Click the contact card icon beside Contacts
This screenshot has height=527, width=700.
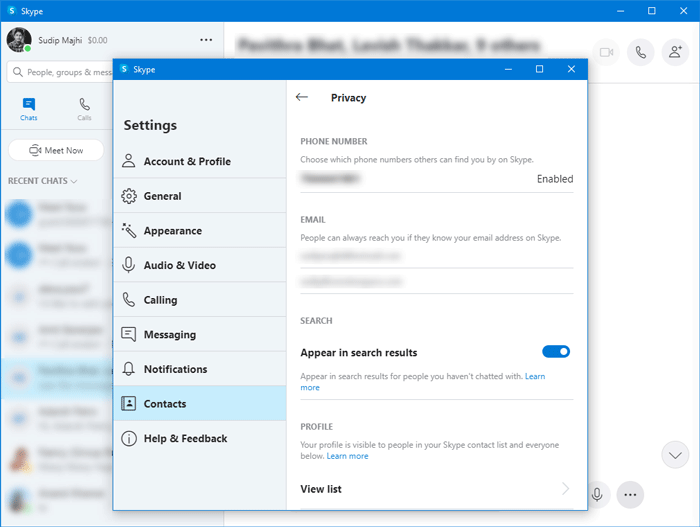tap(129, 403)
